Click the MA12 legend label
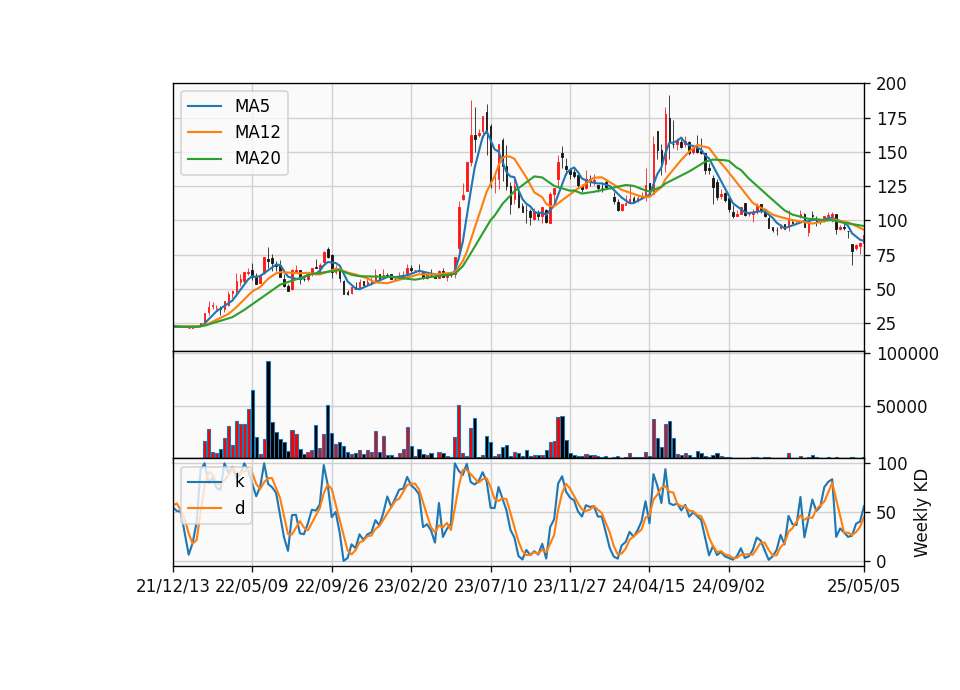Screen dimensions: 960x690 [257, 132]
